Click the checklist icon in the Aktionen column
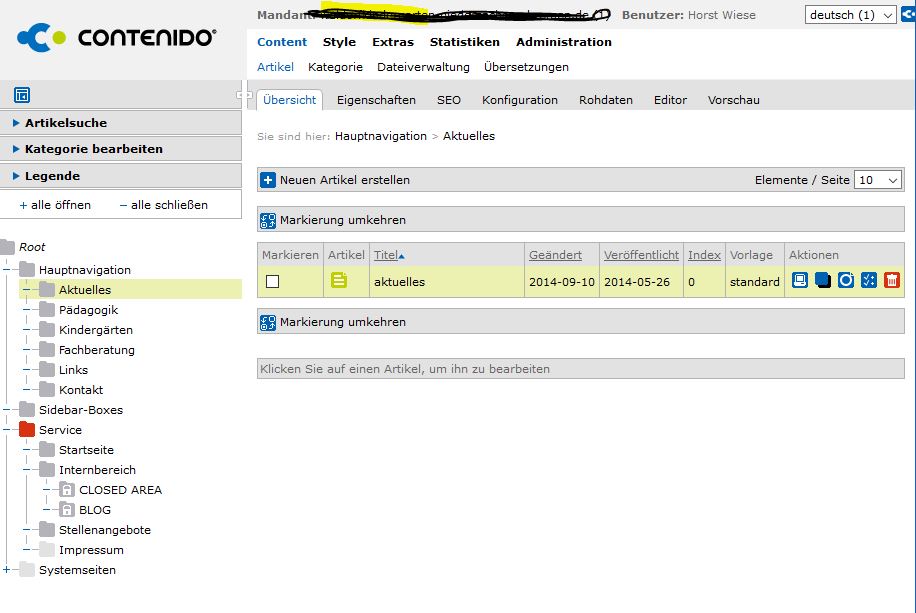Viewport: 916px width, 613px height. 869,281
